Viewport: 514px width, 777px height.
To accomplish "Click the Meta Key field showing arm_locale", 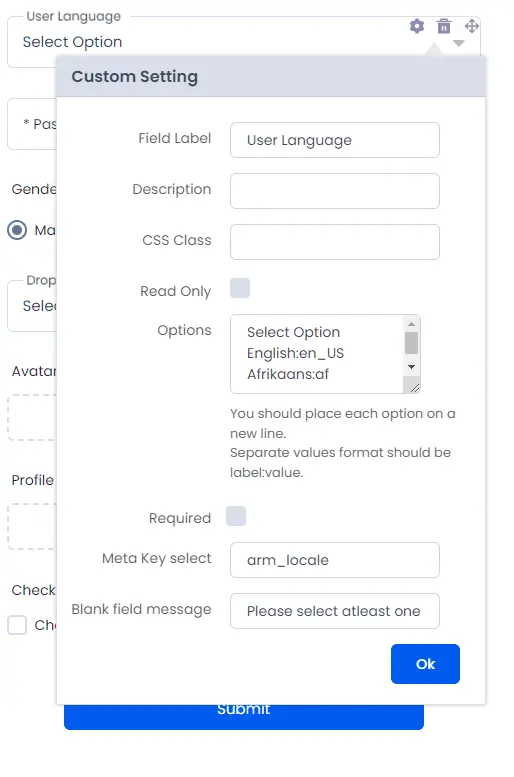I will tap(335, 560).
